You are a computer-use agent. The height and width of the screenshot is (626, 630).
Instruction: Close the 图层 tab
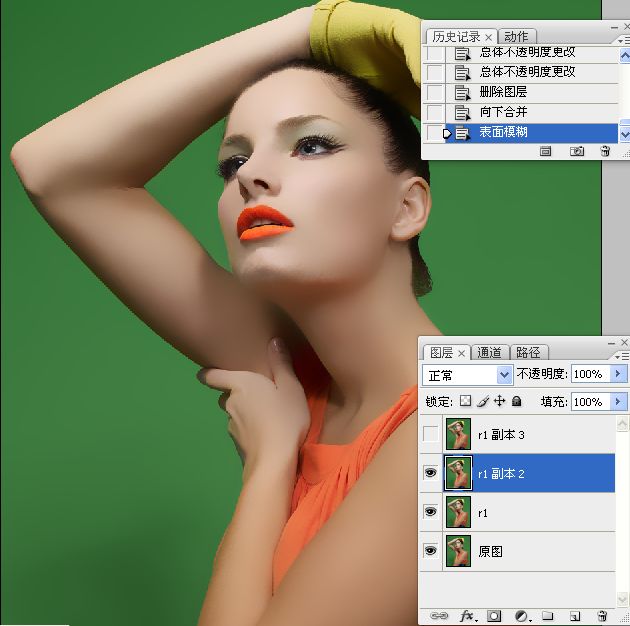[462, 354]
